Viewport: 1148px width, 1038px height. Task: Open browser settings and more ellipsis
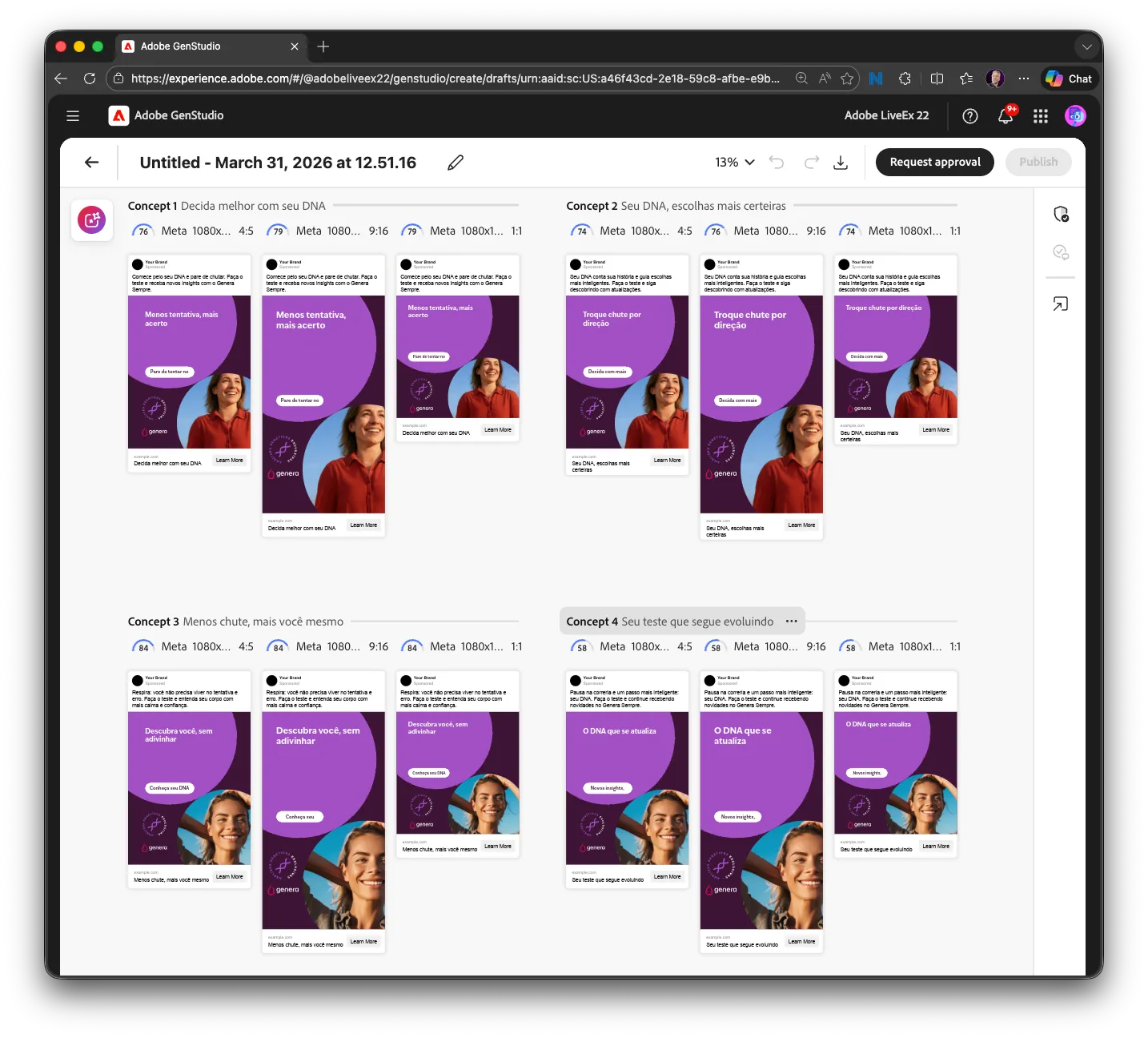point(1024,78)
